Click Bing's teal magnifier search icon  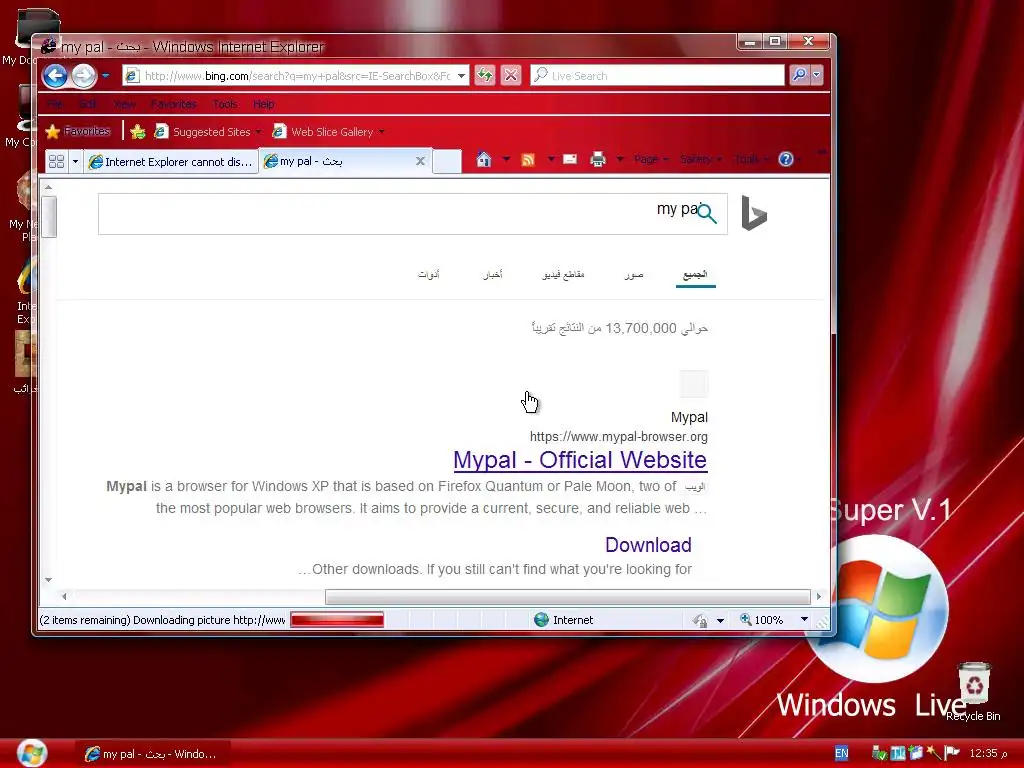click(707, 214)
